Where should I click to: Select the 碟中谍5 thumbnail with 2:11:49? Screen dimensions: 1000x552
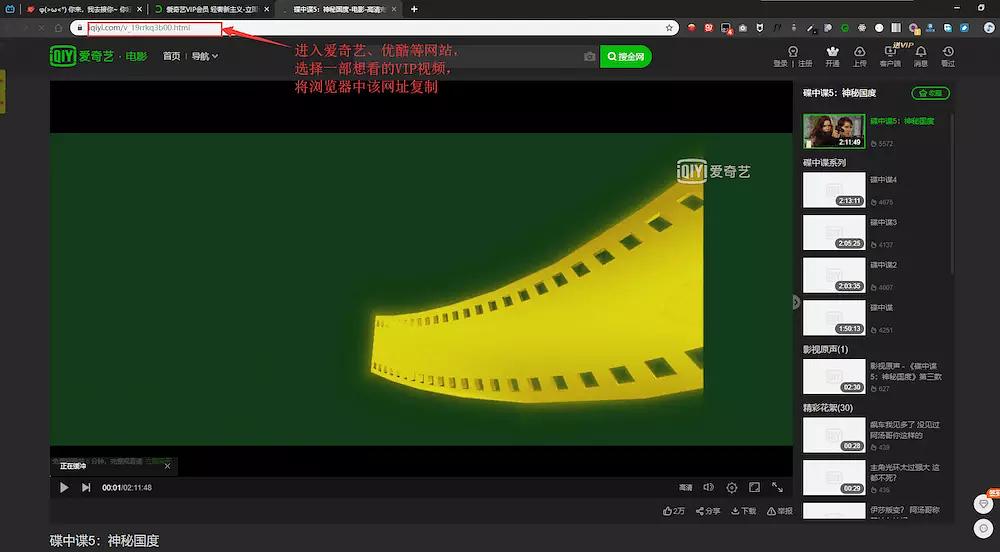pos(834,131)
